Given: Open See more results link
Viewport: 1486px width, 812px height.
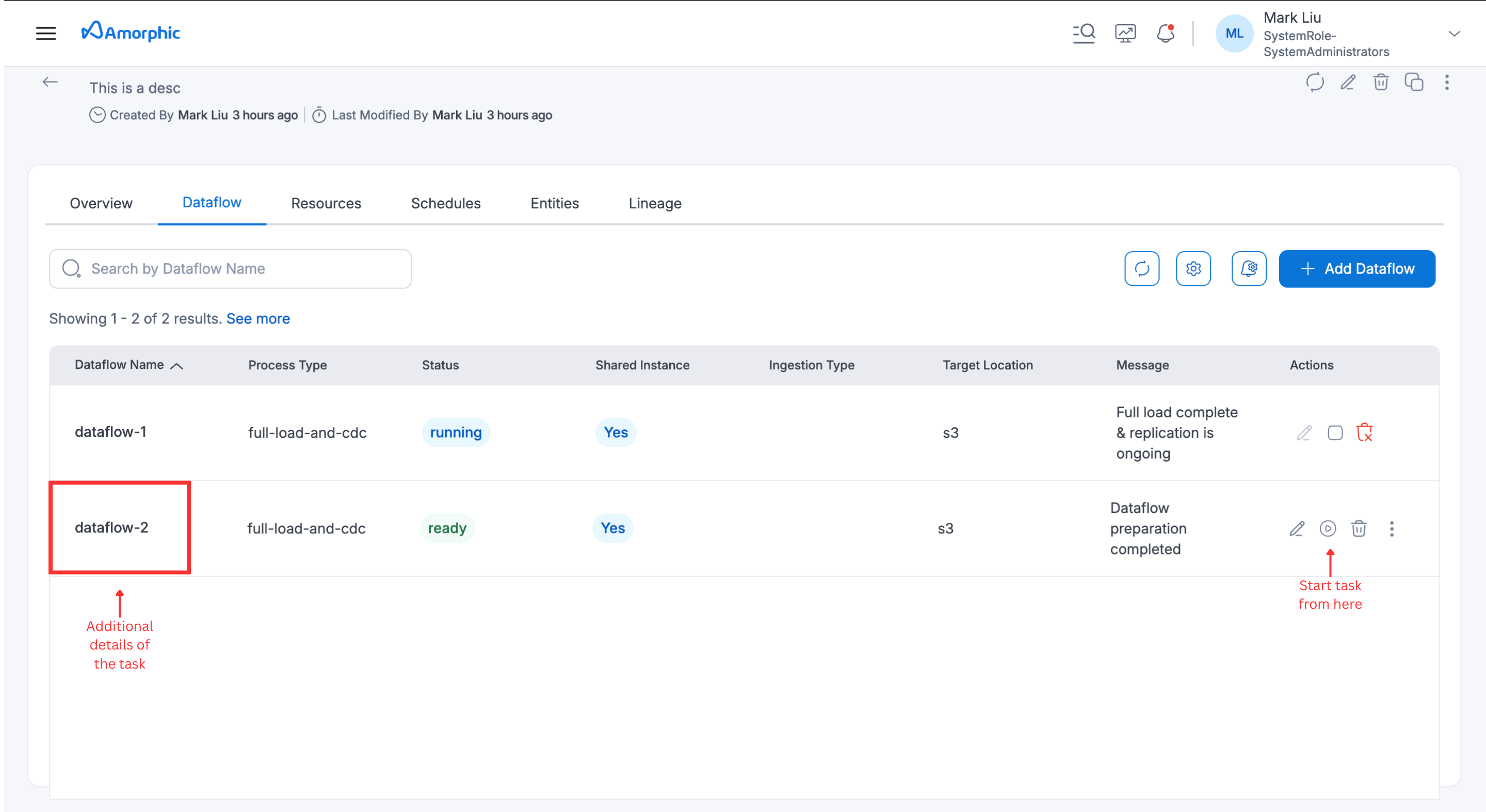Looking at the screenshot, I should (x=258, y=318).
